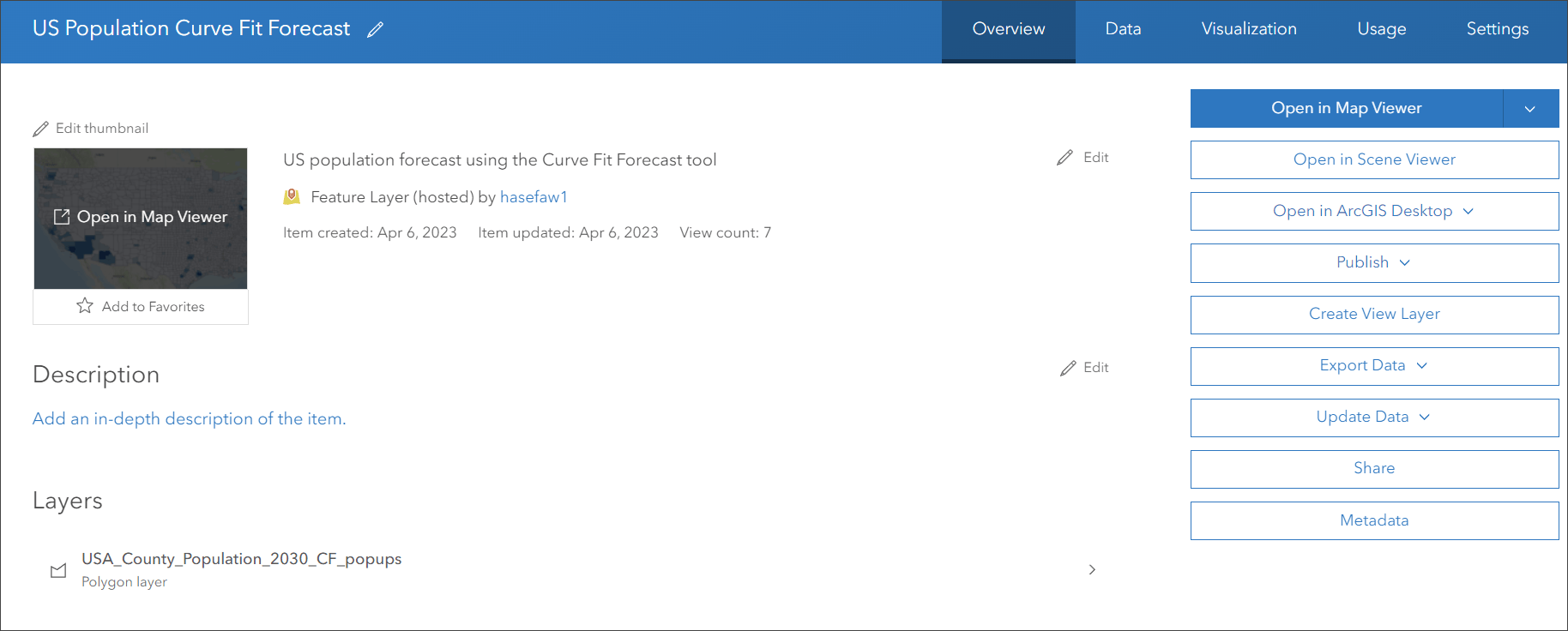Click the star icon to add to favorites
Viewport: 1568px width, 631px height.
coord(85,306)
